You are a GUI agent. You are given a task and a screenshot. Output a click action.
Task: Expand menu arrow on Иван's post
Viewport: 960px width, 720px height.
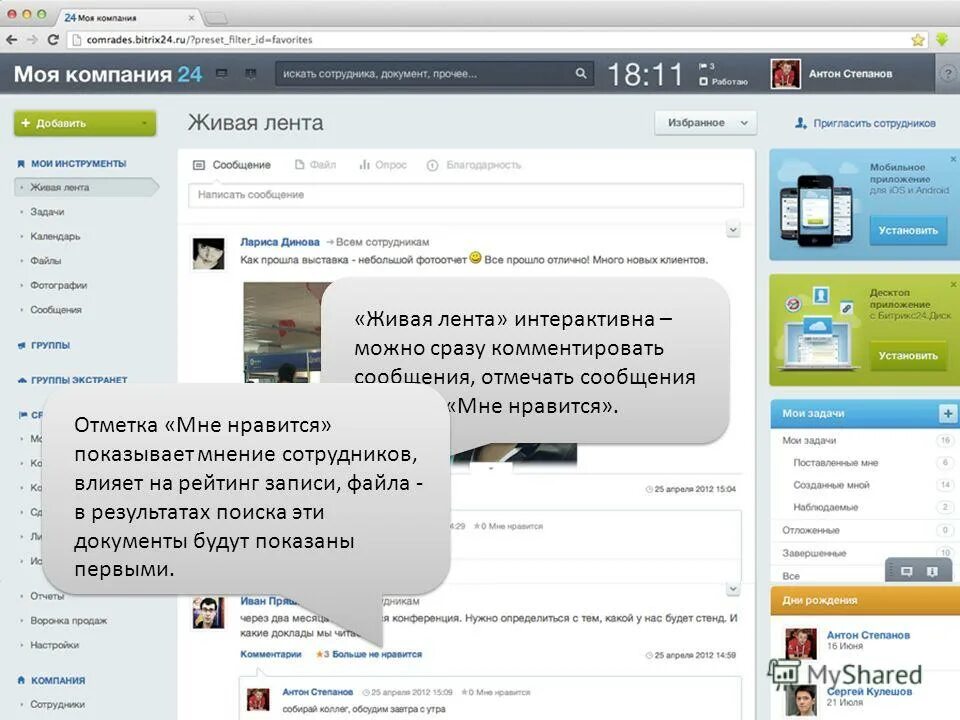tap(733, 589)
